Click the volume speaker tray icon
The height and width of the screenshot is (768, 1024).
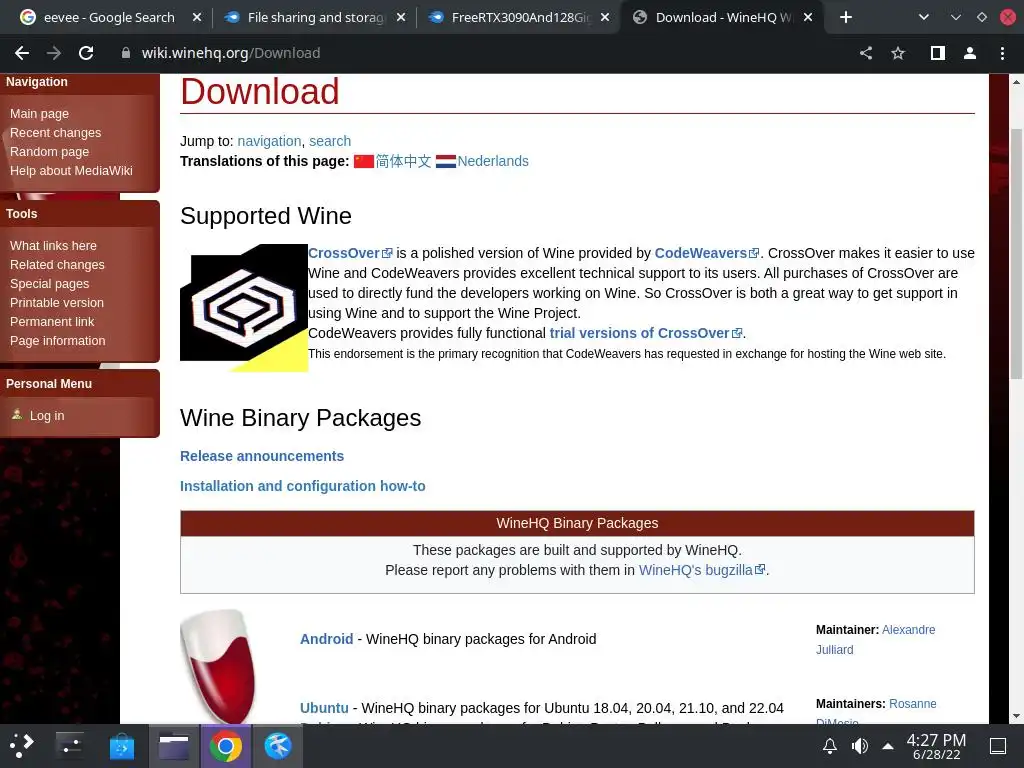[860, 746]
